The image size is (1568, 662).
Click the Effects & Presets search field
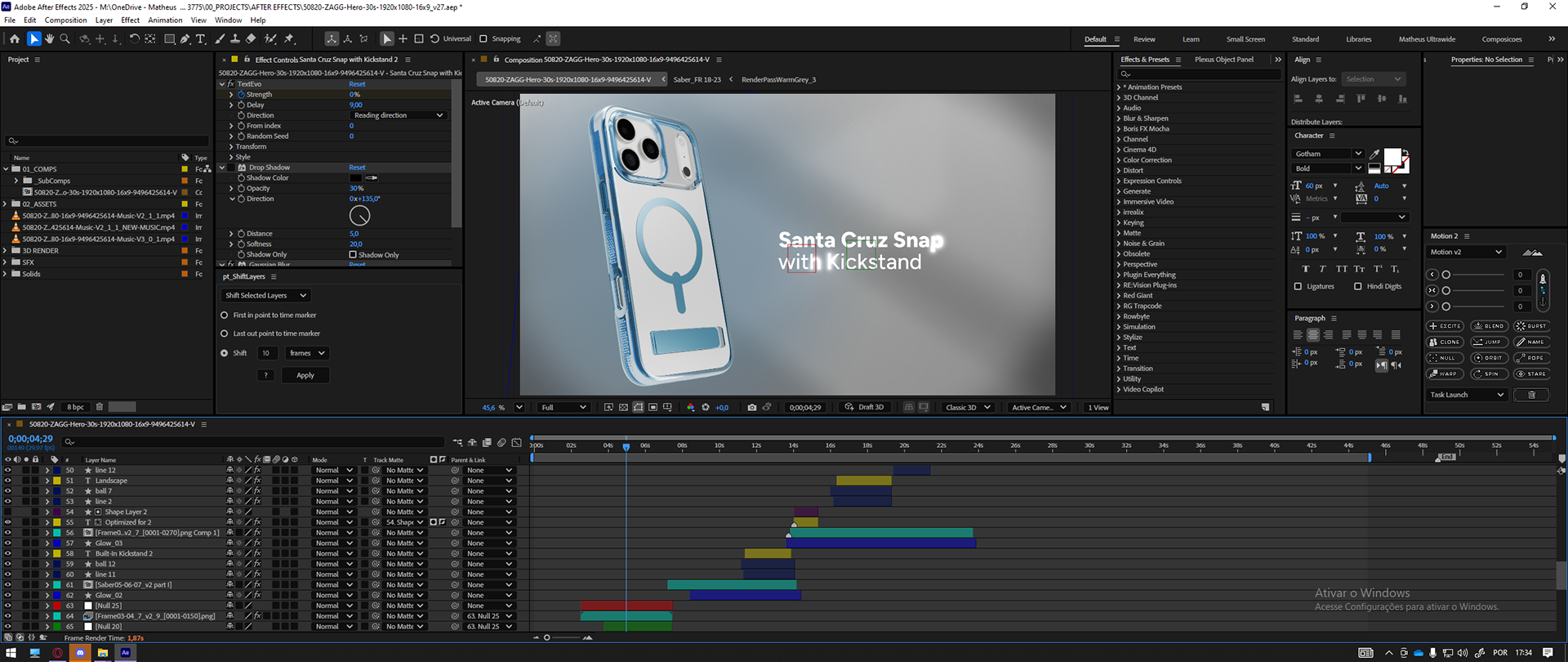click(1199, 74)
